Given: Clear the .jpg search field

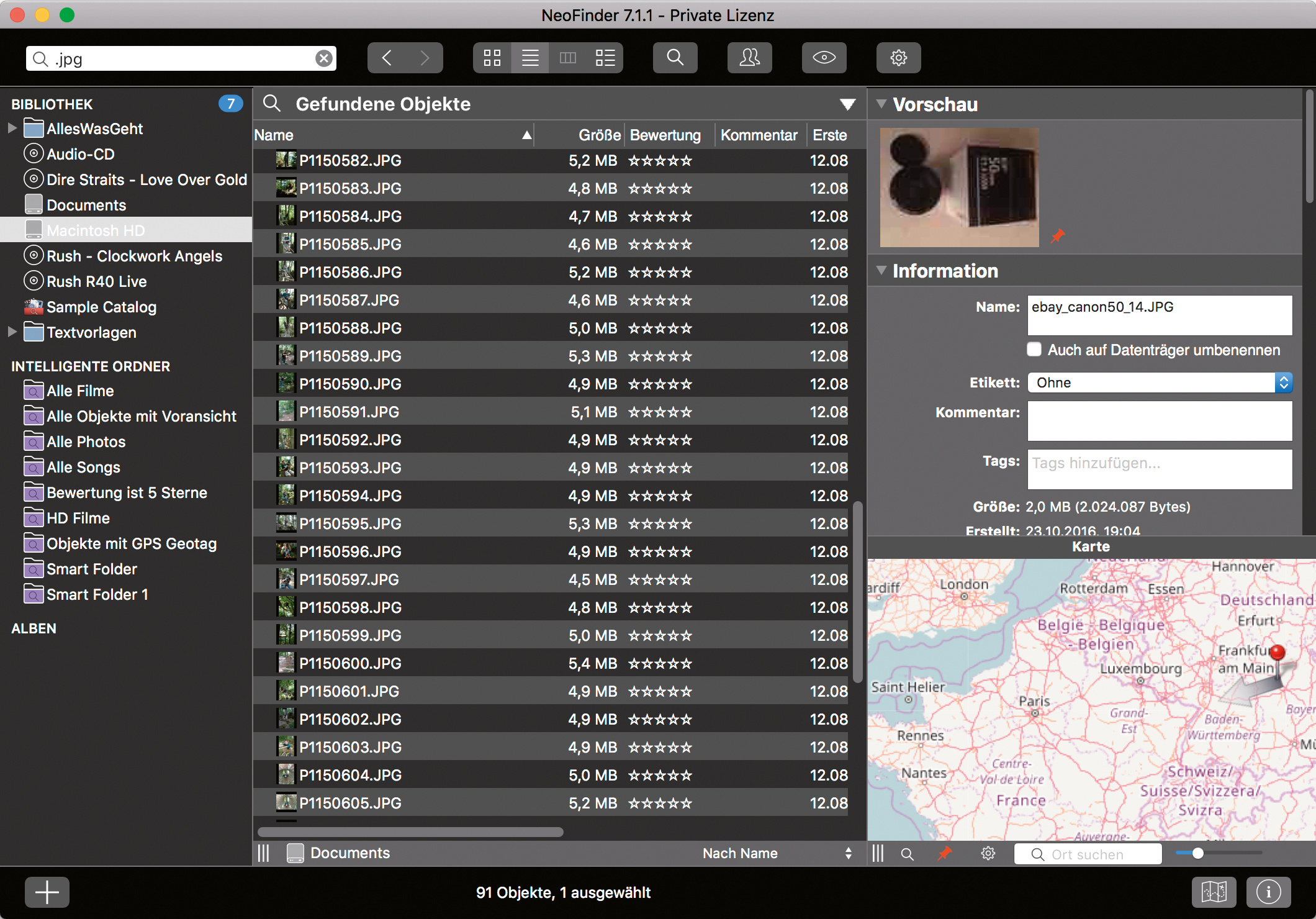Looking at the screenshot, I should [323, 58].
